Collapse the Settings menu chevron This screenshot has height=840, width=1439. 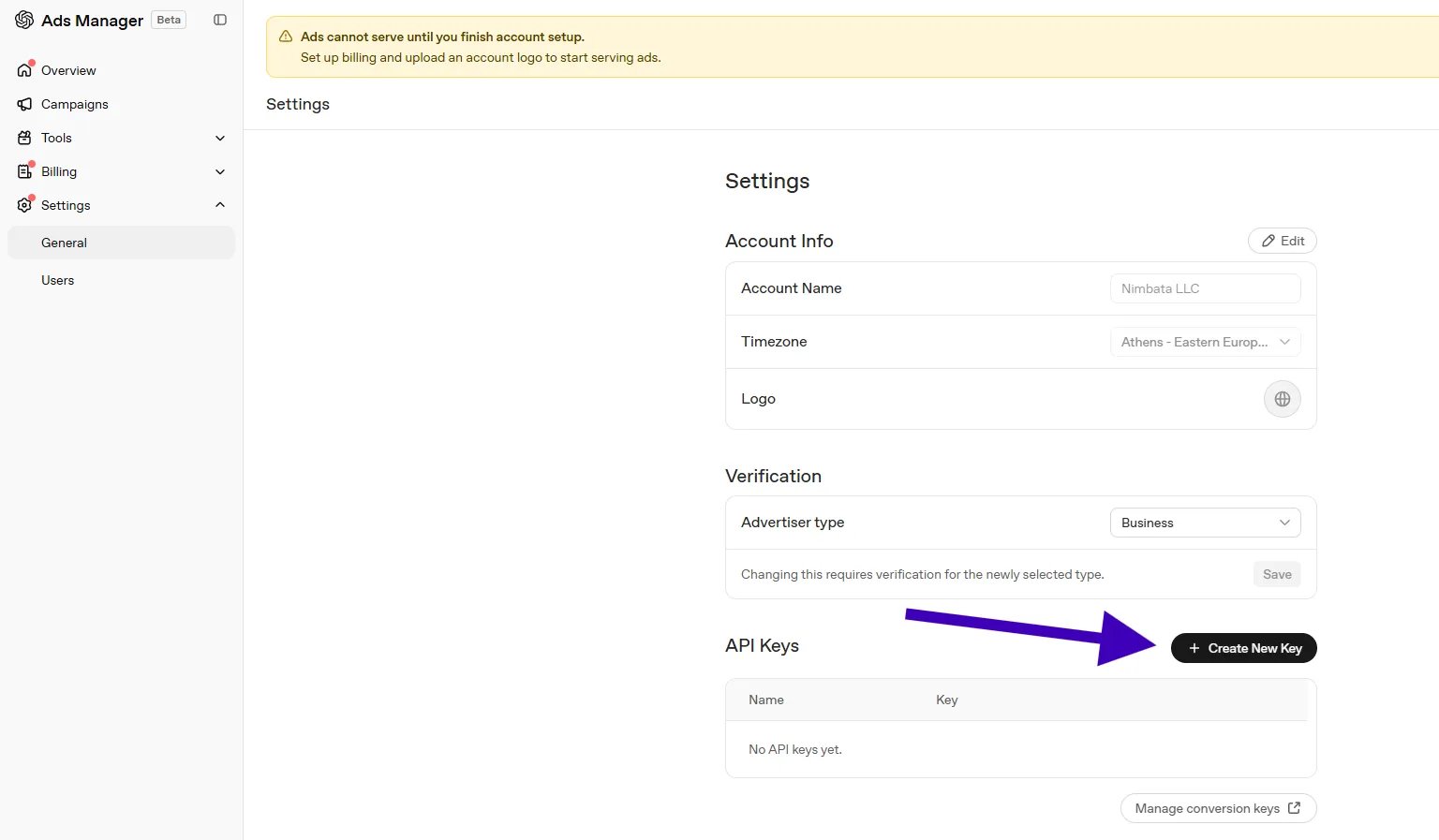220,205
